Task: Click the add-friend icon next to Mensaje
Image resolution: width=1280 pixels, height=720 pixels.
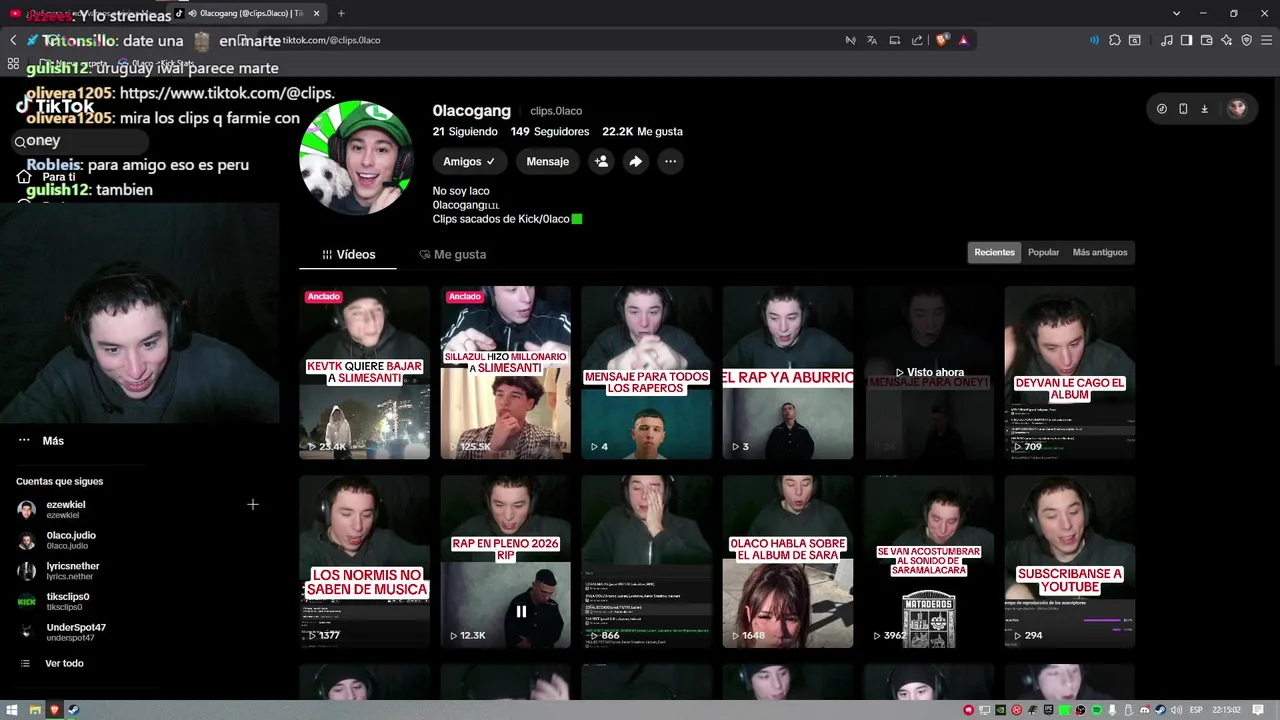Action: pyautogui.click(x=601, y=161)
